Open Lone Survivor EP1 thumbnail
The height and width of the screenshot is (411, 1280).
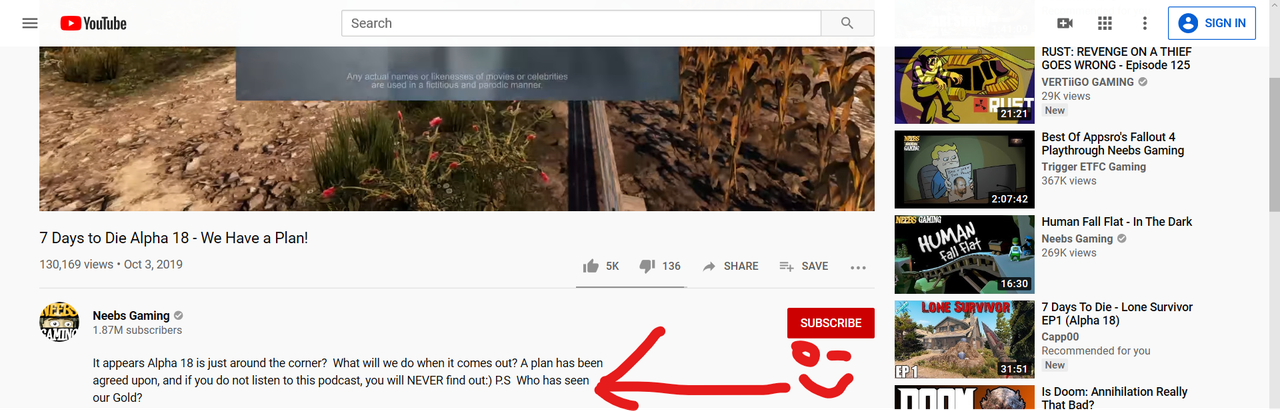963,340
